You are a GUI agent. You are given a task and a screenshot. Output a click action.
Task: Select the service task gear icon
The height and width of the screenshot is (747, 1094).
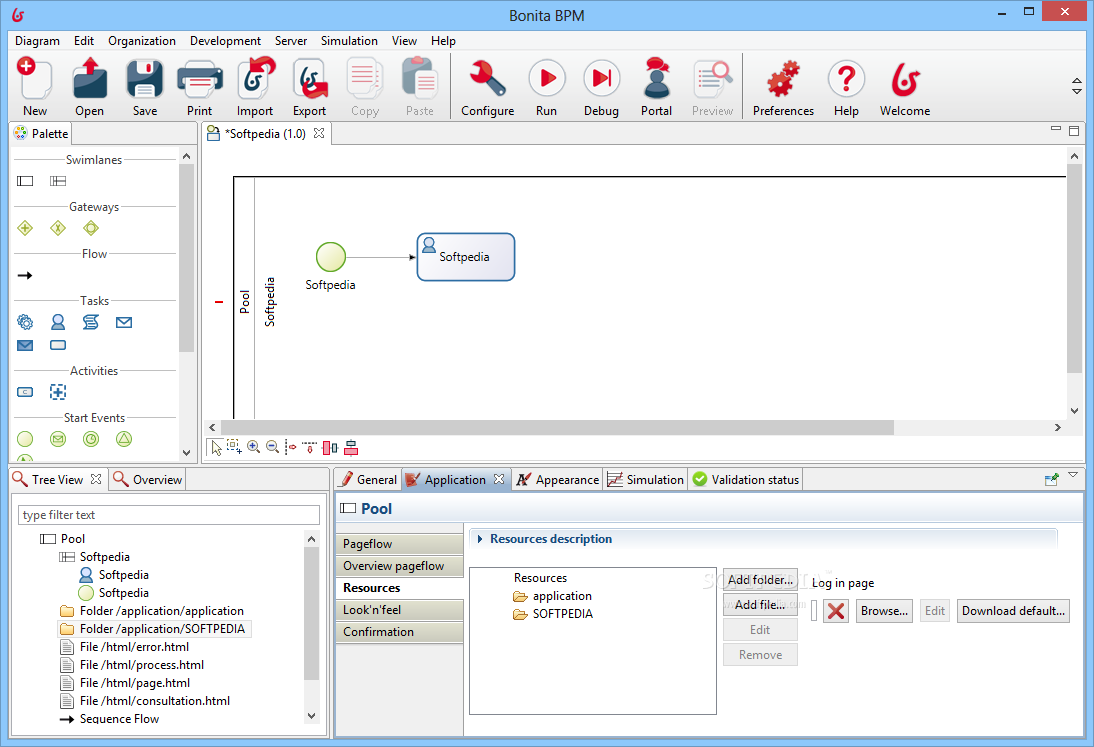tap(25, 322)
